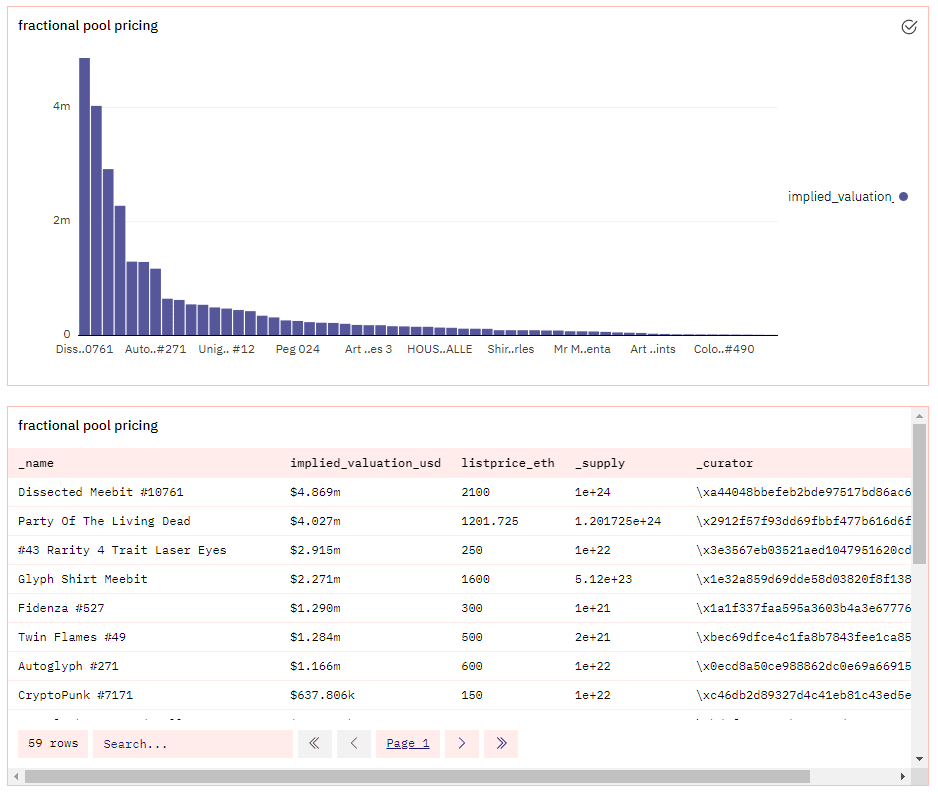Jump to last page using double-right arrows
This screenshot has width=938, height=792.
(501, 744)
